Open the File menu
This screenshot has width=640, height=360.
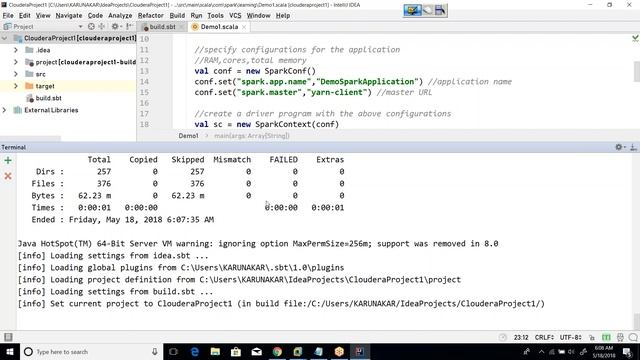pyautogui.click(x=8, y=16)
